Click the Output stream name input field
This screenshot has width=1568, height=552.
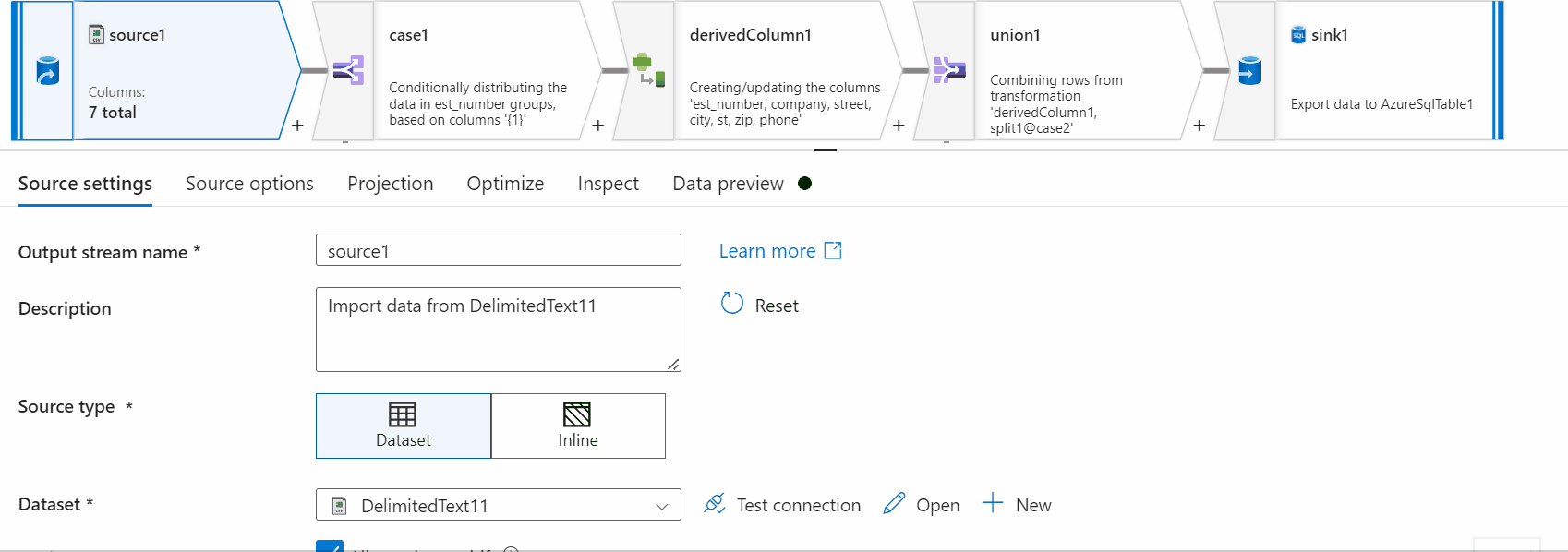498,250
